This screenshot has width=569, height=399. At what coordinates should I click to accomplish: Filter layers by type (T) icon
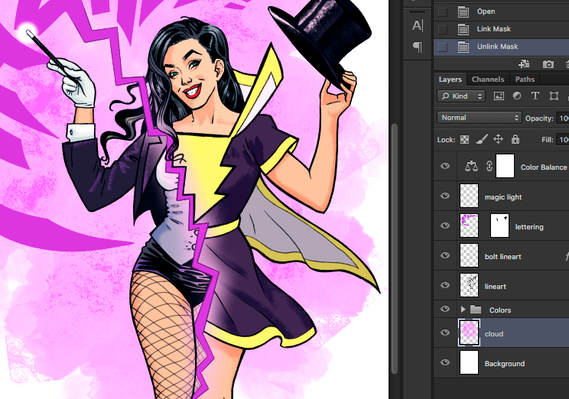[535, 96]
